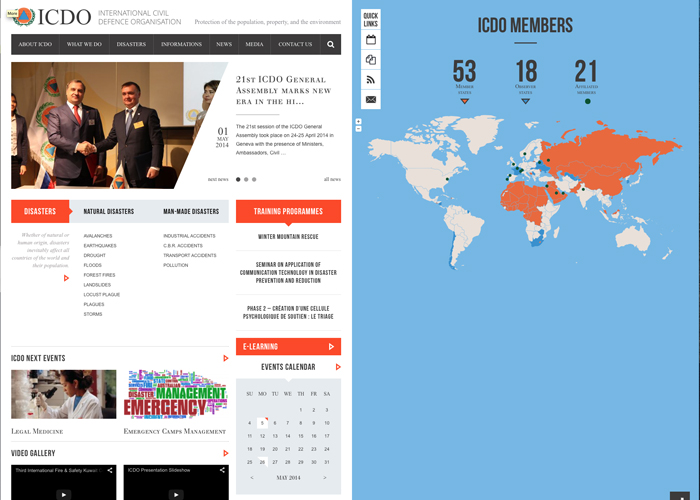Click the E-Learning play arrow

331,346
